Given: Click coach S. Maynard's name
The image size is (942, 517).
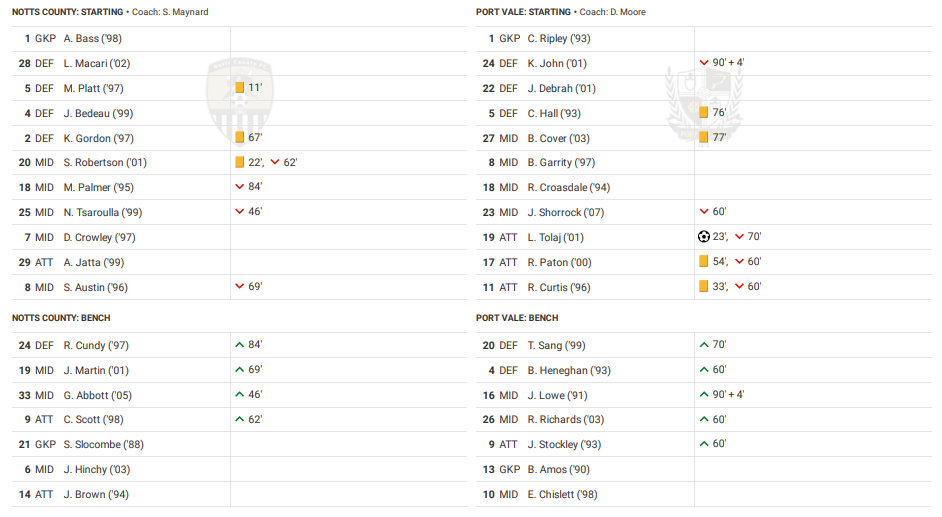Looking at the screenshot, I should (x=184, y=12).
